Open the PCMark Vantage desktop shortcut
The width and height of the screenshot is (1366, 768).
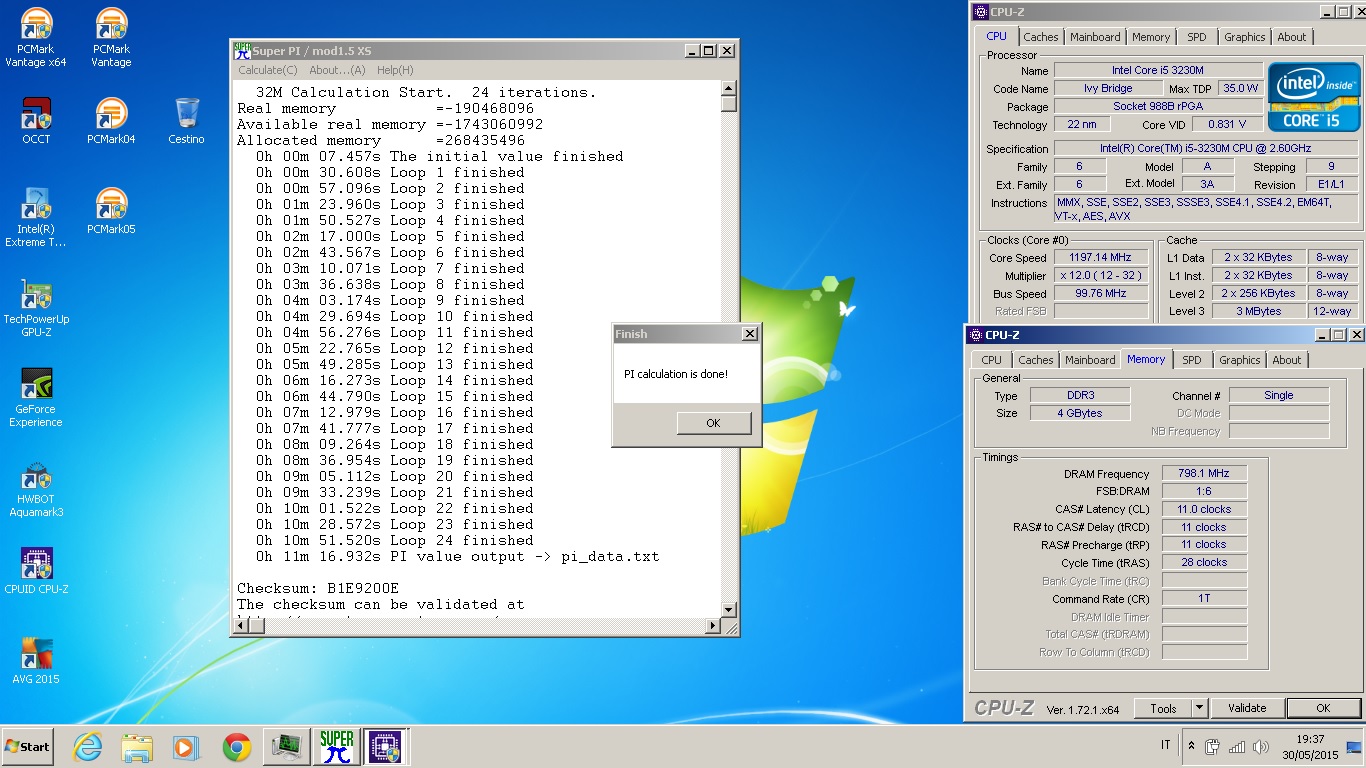[x=111, y=38]
